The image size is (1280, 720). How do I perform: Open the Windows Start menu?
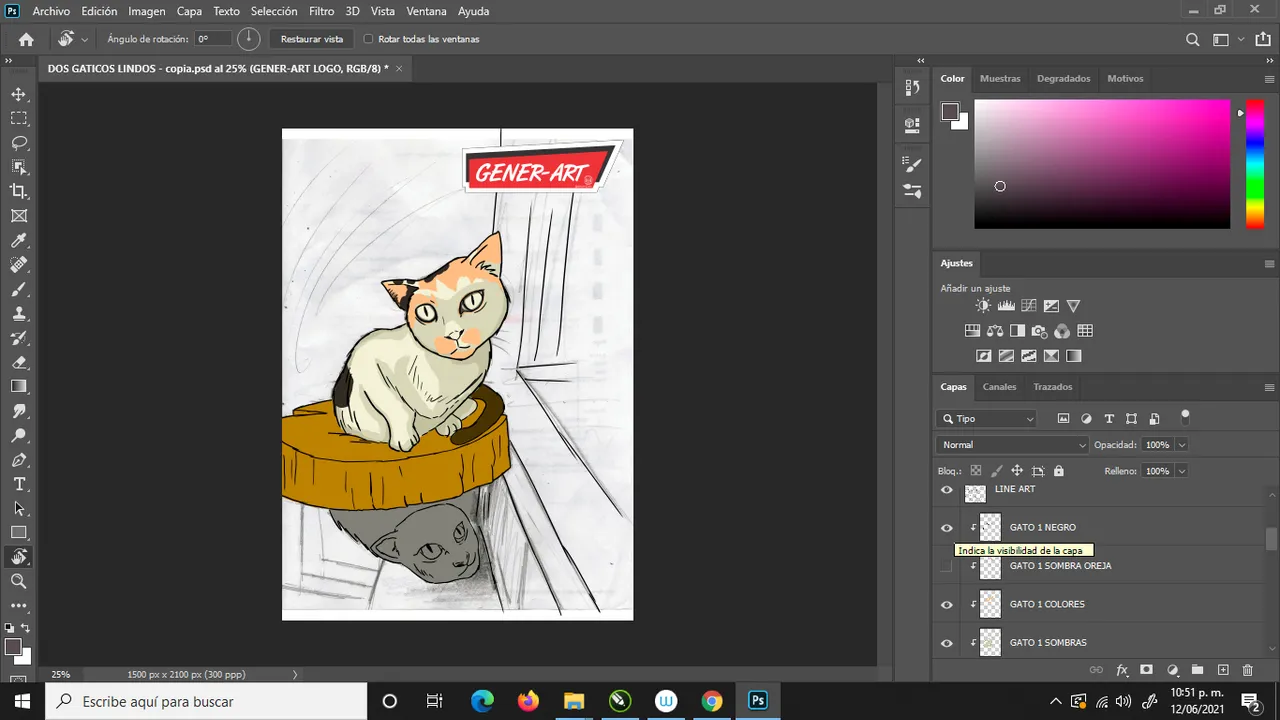22,701
